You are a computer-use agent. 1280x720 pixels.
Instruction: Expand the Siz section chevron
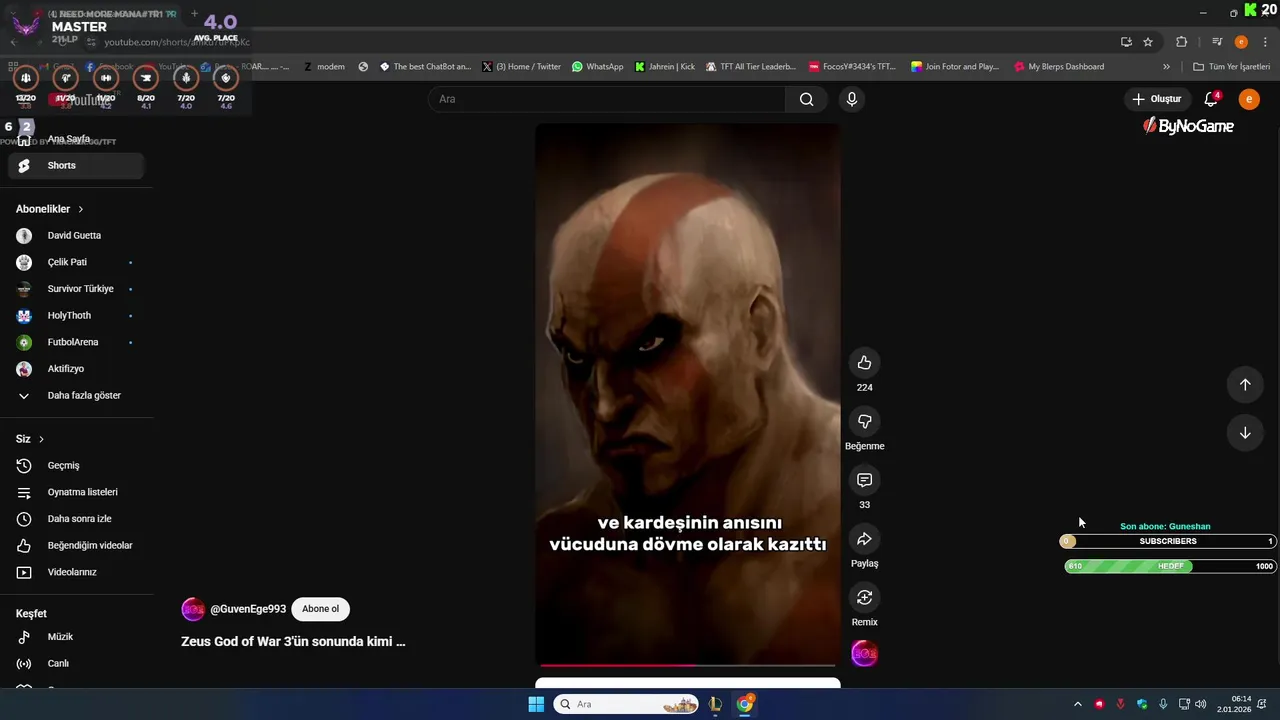(x=41, y=439)
